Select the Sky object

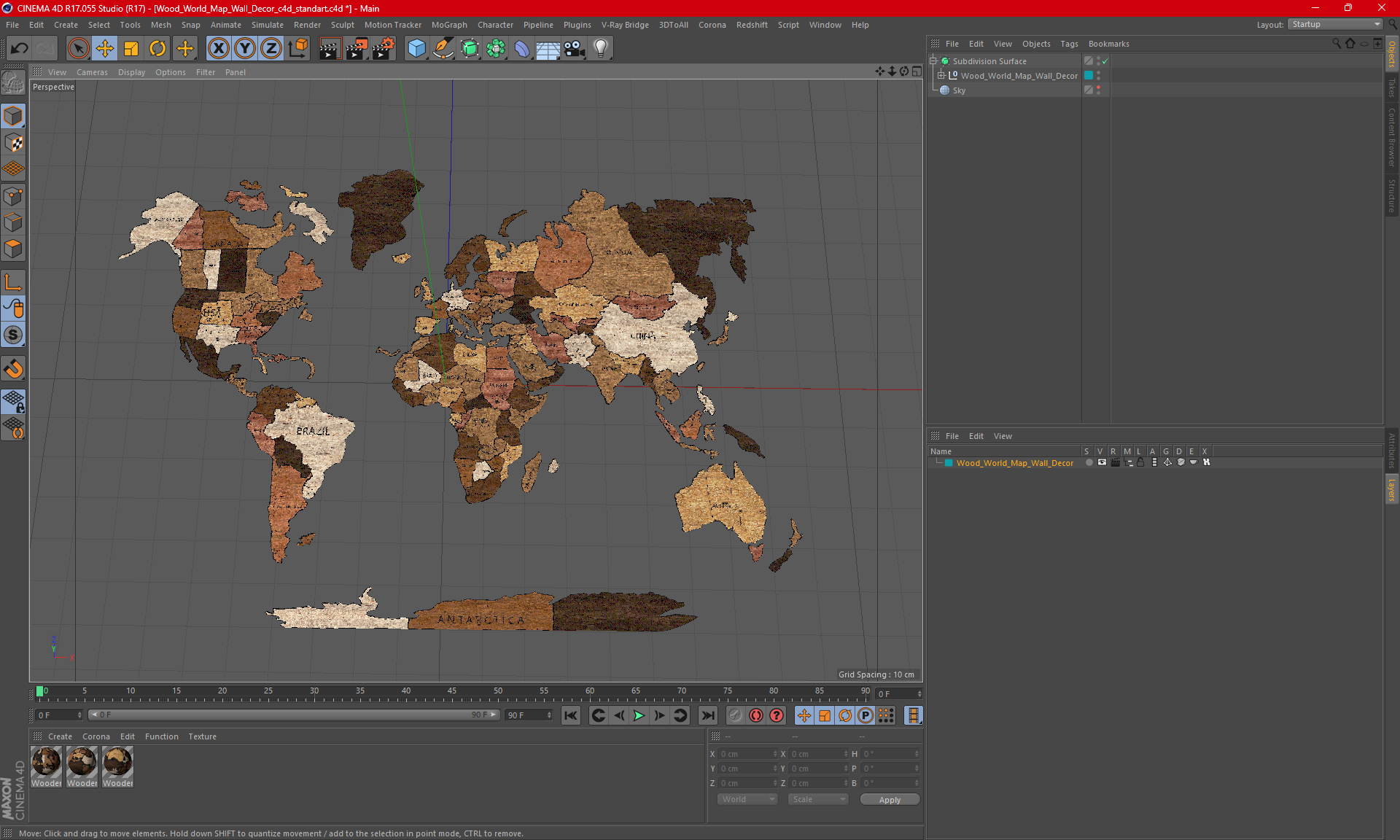[959, 90]
